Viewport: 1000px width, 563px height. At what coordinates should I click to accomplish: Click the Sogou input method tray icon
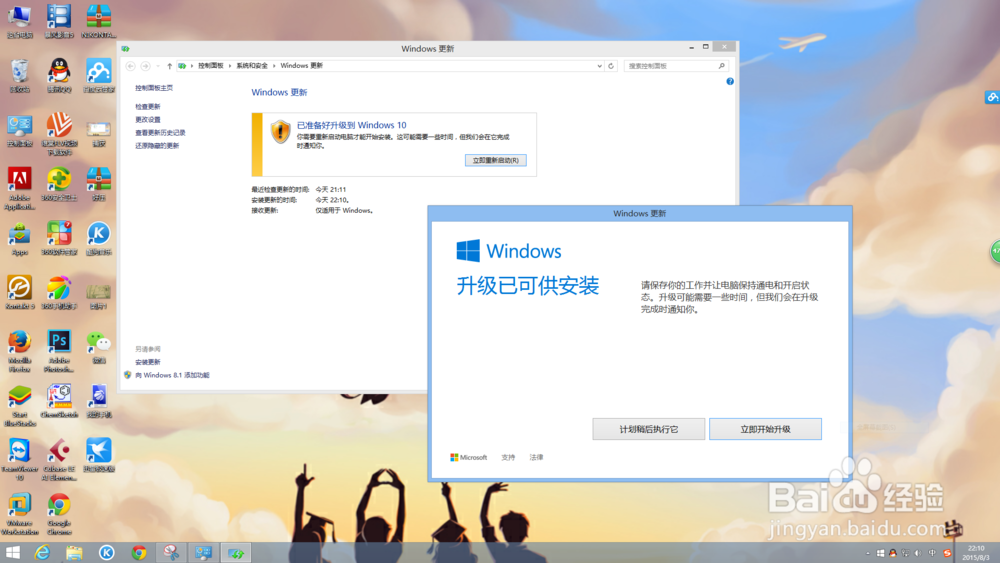click(x=947, y=553)
